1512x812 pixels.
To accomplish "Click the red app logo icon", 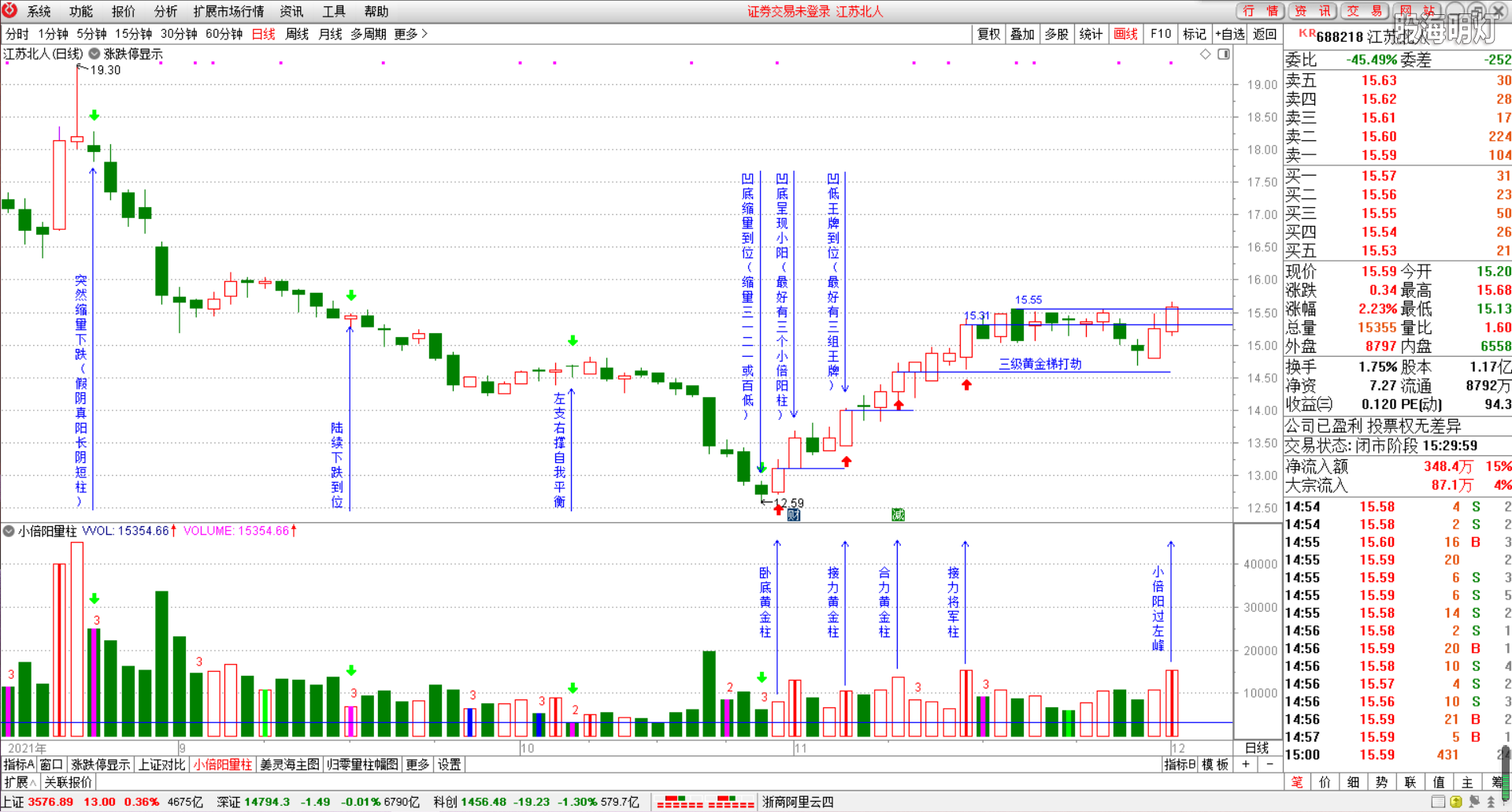I will pyautogui.click(x=9, y=10).
